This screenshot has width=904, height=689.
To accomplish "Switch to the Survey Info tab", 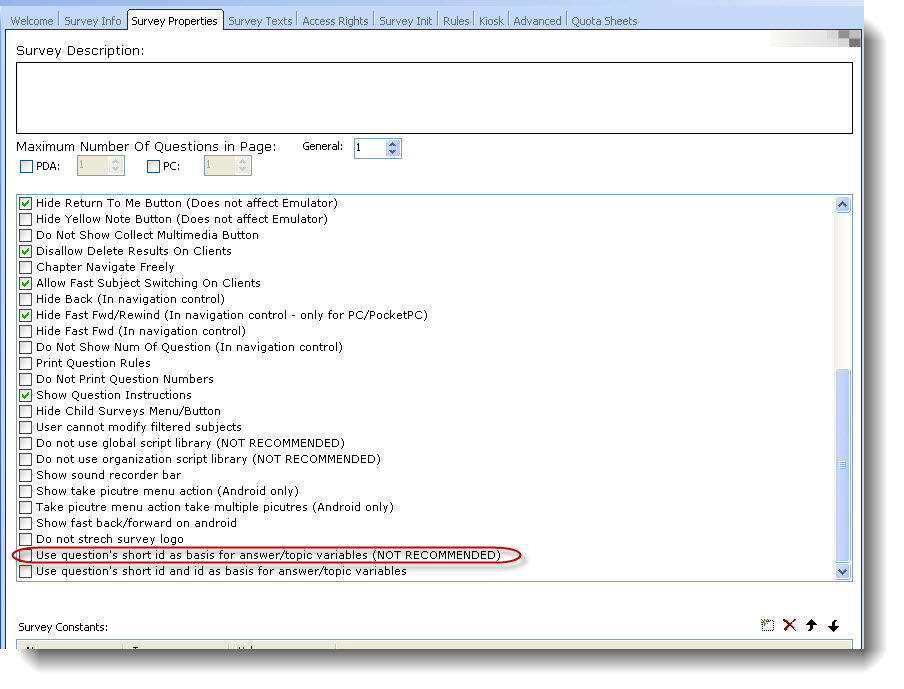I will [x=93, y=21].
